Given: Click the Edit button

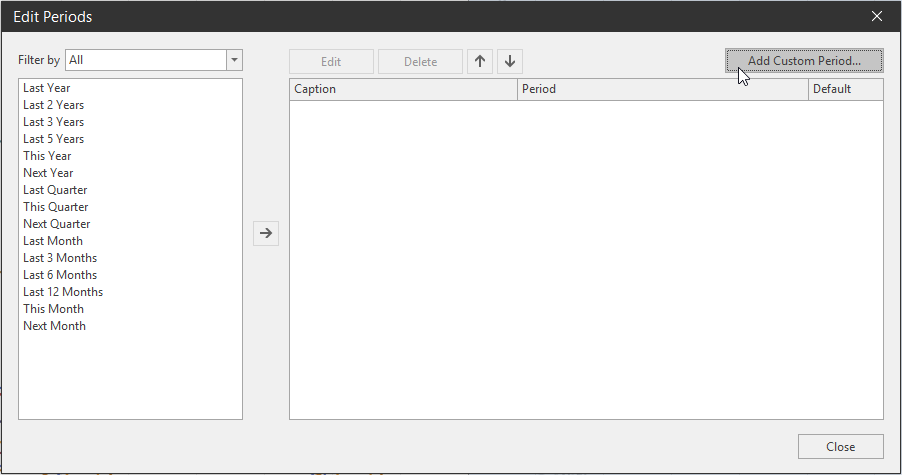Looking at the screenshot, I should 331,62.
